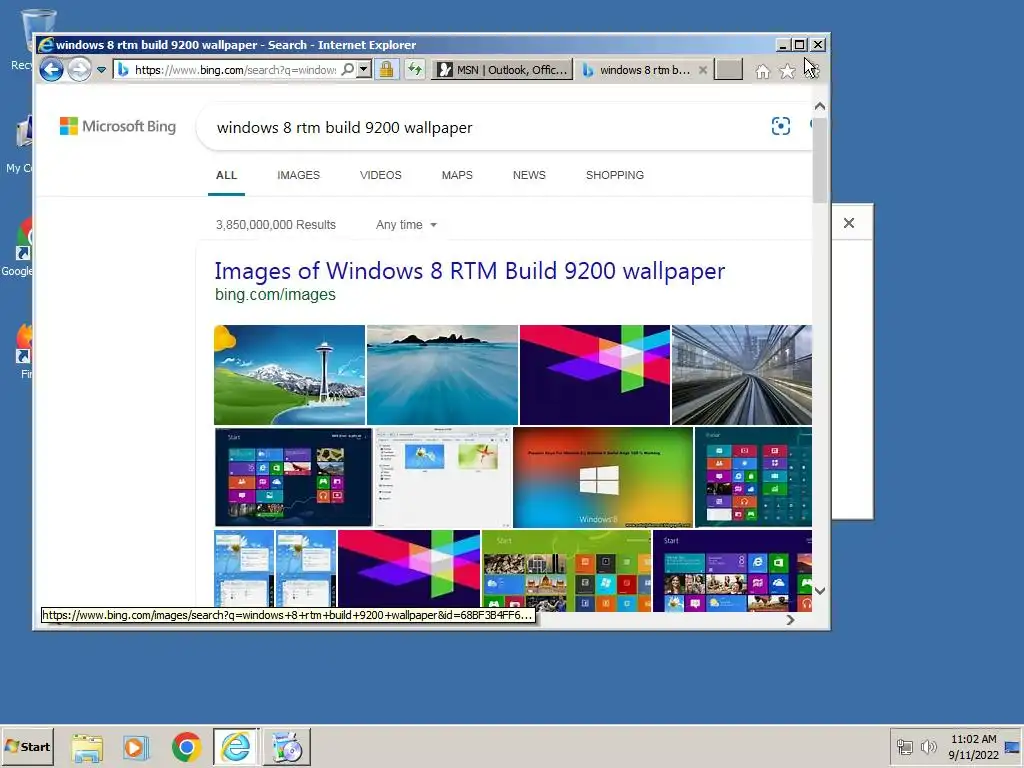
Task: Launch Windows Media Player from taskbar
Action: click(136, 747)
